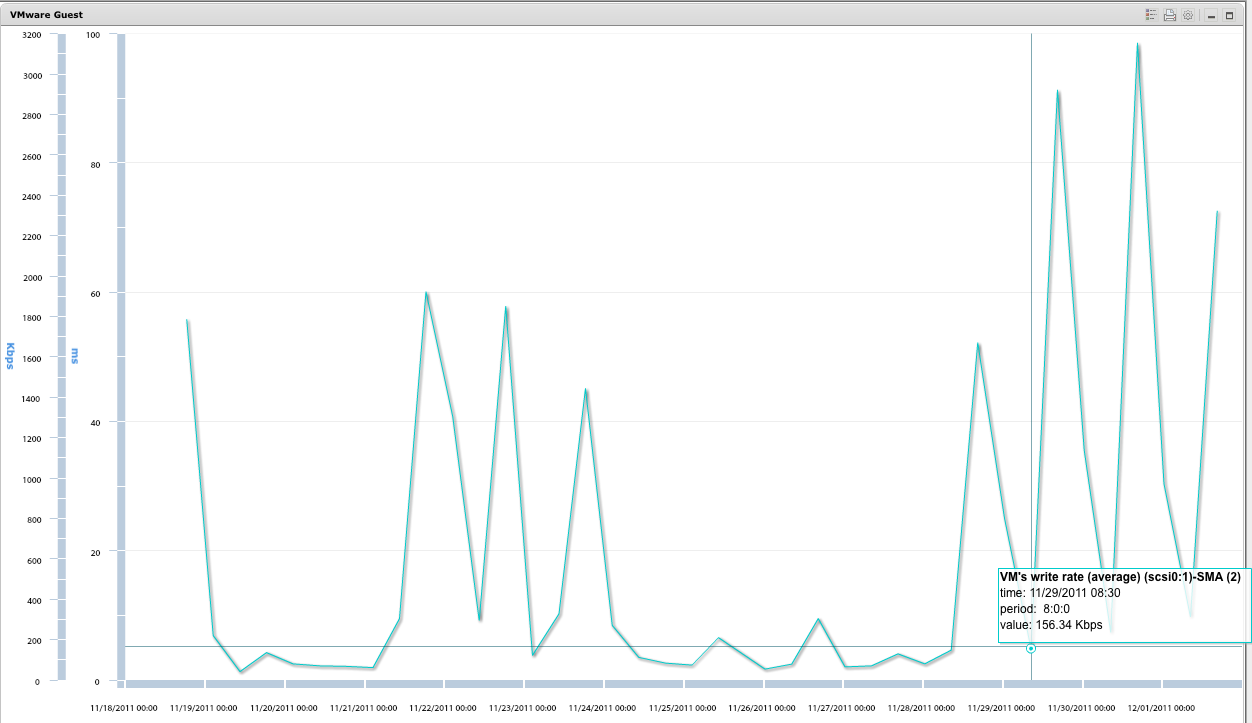1252x723 pixels.
Task: Click the 100 value on the ms axis
Action: (x=91, y=35)
